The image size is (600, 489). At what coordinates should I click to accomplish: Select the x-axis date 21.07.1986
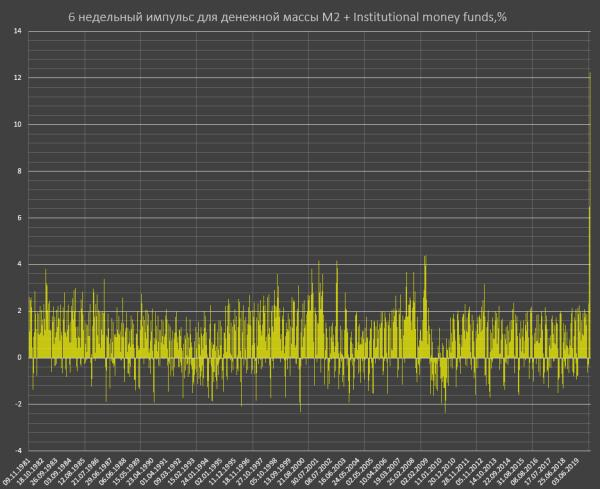pos(85,471)
